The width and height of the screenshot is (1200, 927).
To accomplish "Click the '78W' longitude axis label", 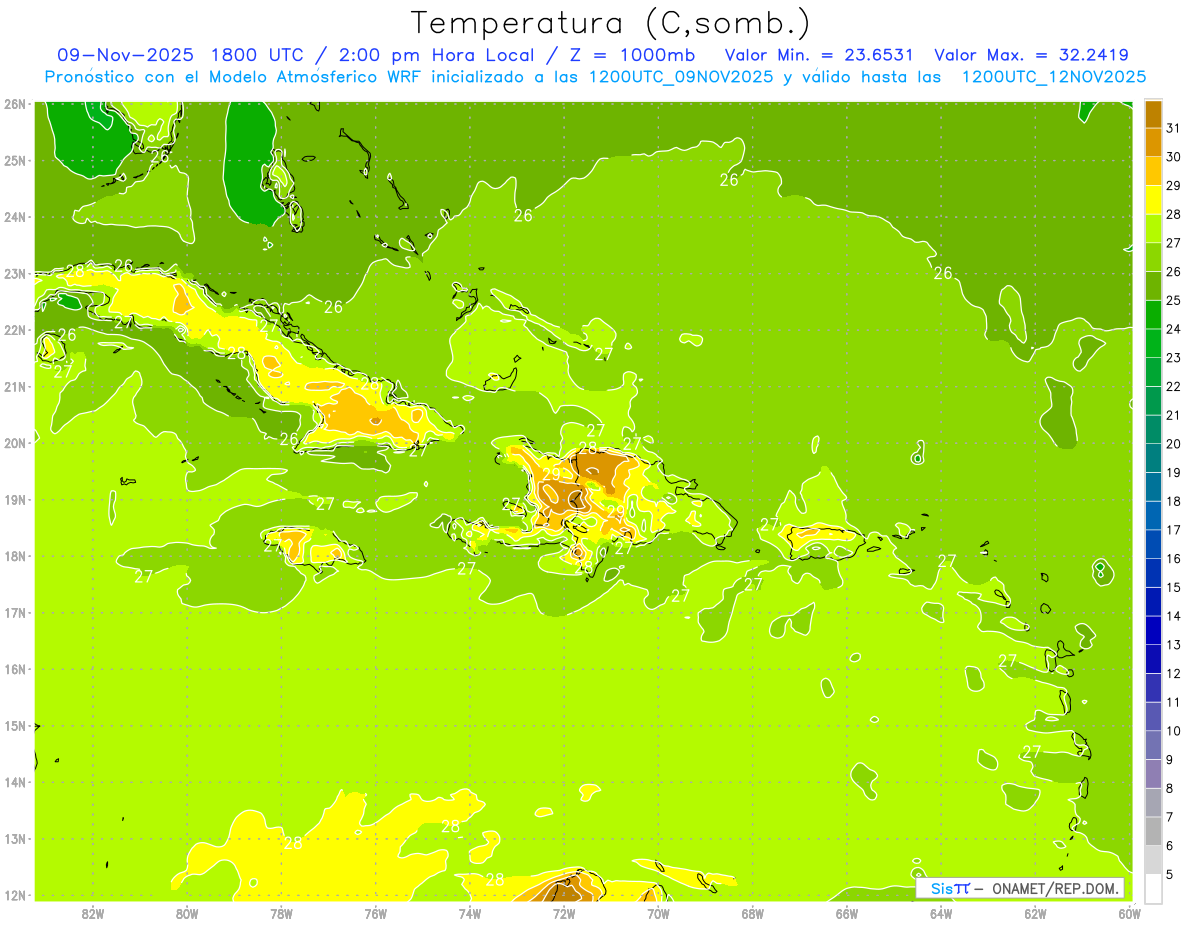I will click(x=281, y=913).
